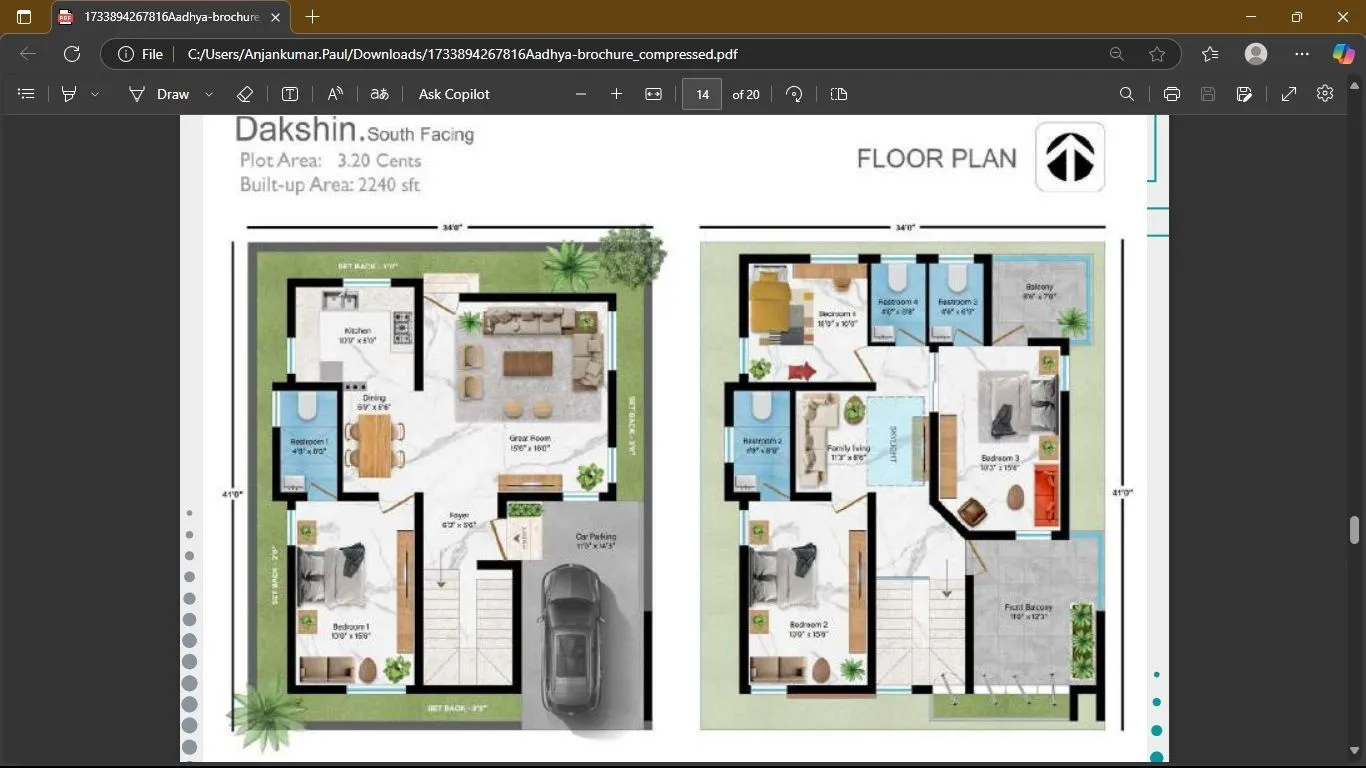Open the document table of contents
1366x768 pixels.
26,94
